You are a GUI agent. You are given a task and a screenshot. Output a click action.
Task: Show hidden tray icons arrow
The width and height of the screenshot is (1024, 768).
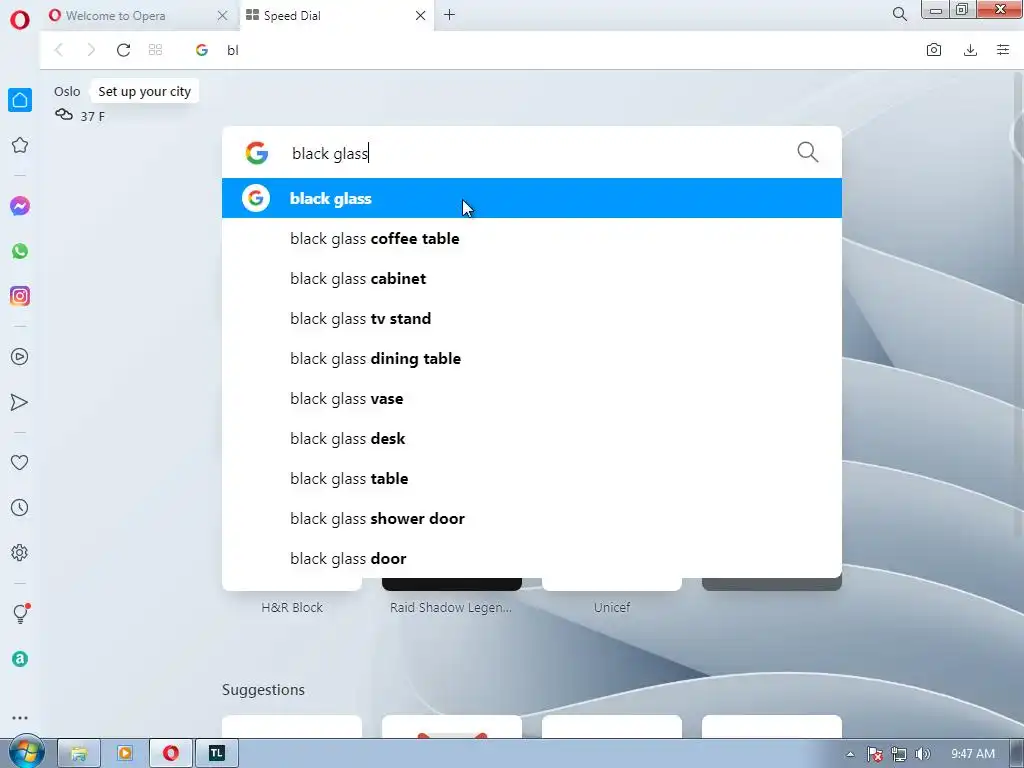coord(850,754)
